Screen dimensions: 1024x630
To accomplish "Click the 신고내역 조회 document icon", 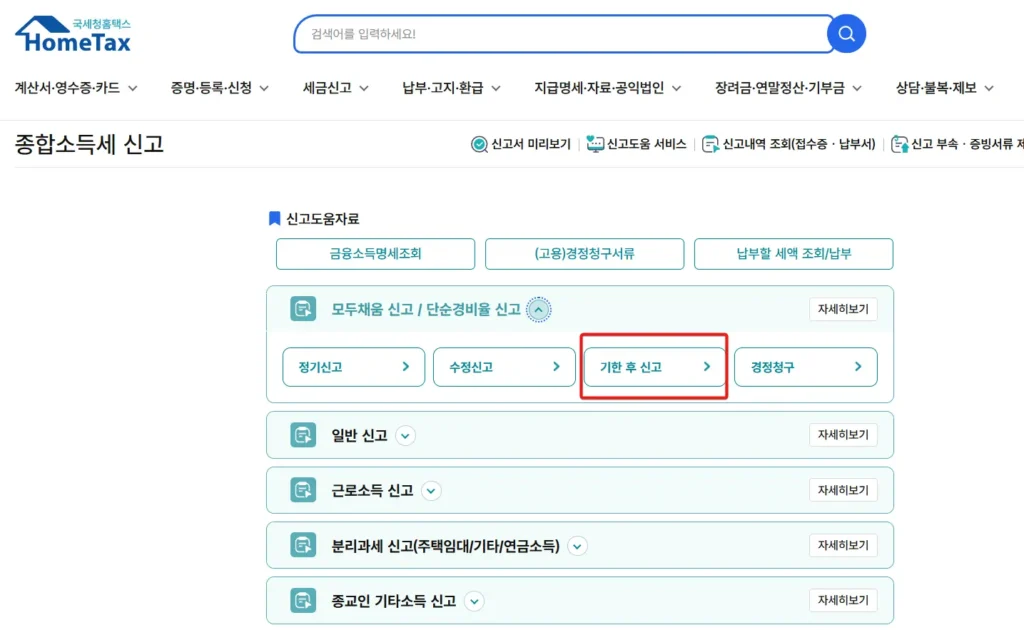I will click(x=710, y=144).
